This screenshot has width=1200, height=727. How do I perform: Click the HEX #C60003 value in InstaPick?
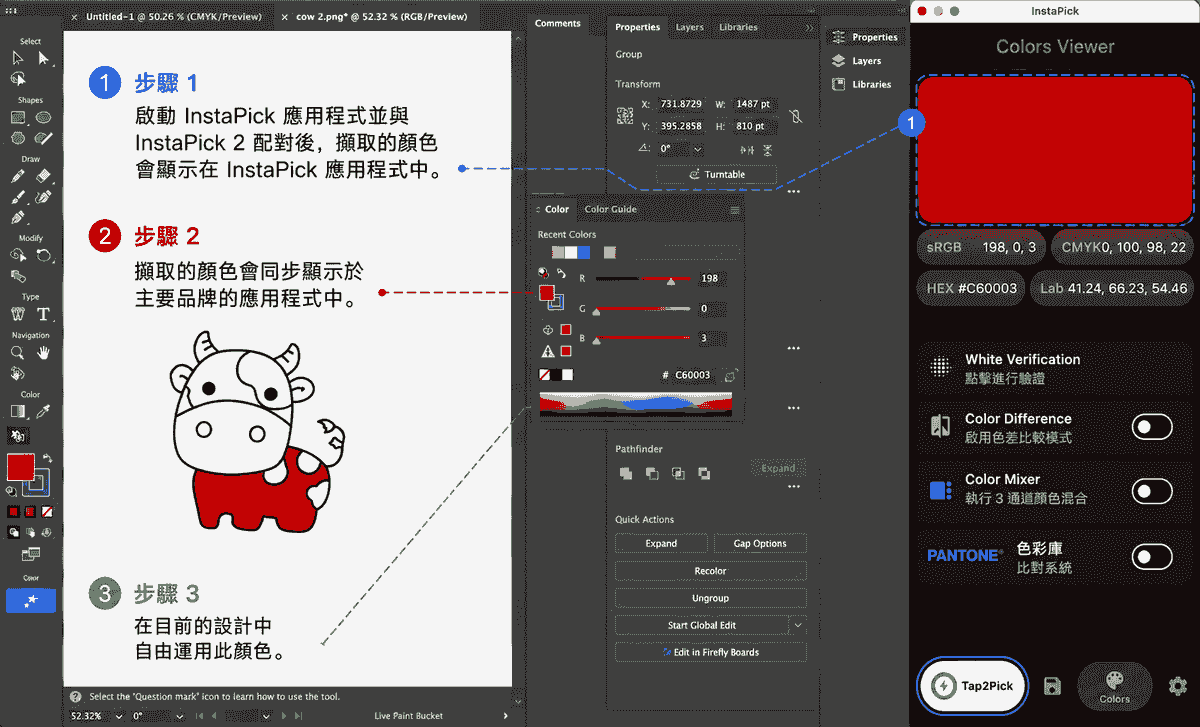coord(971,289)
